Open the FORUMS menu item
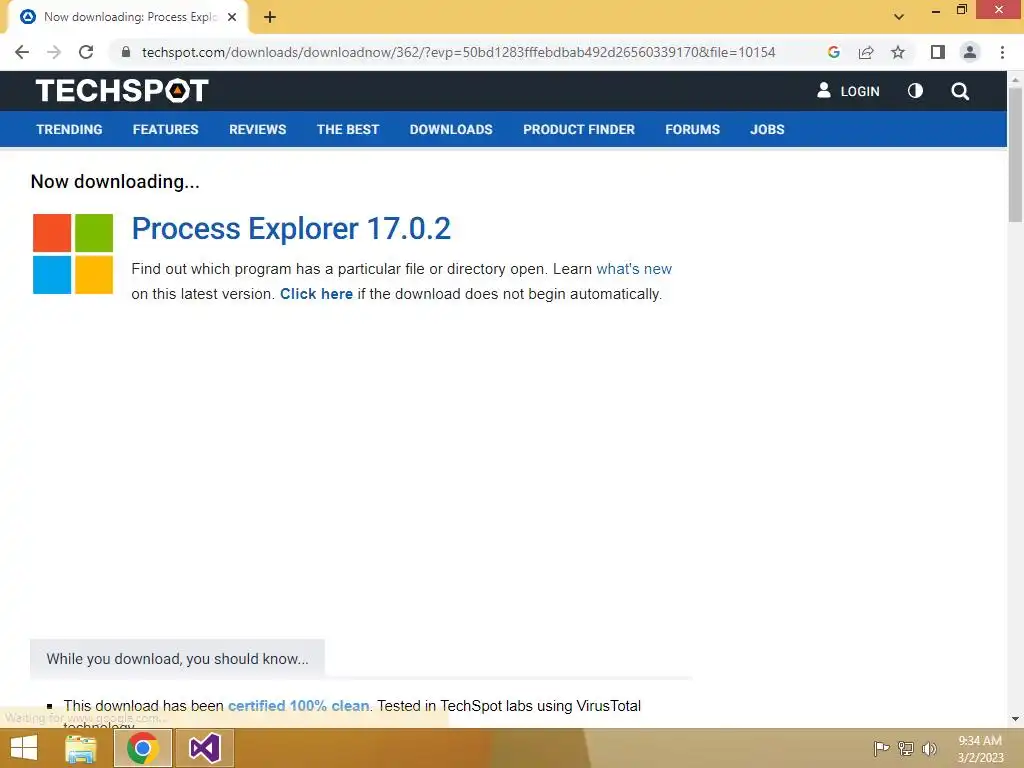The image size is (1024, 768). (692, 129)
